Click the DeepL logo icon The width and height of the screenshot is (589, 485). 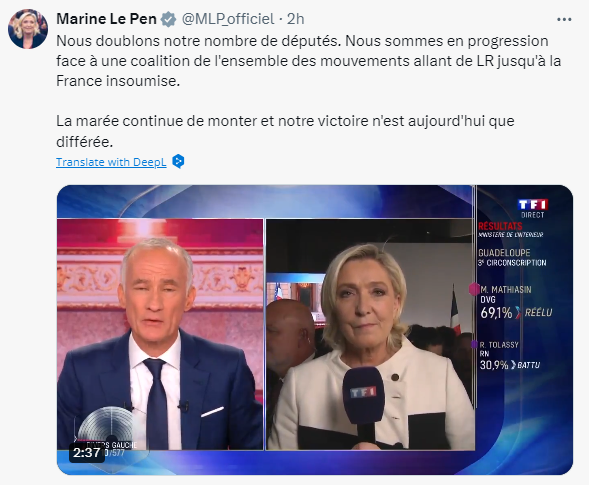(178, 162)
